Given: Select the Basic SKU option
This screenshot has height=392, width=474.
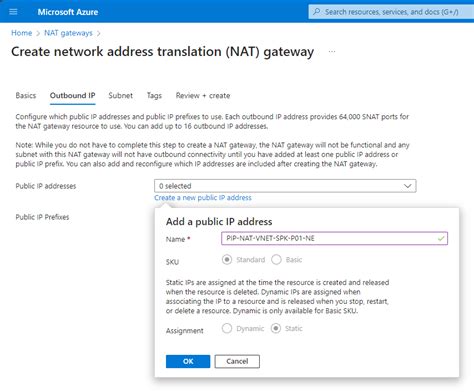Looking at the screenshot, I should click(x=276, y=260).
